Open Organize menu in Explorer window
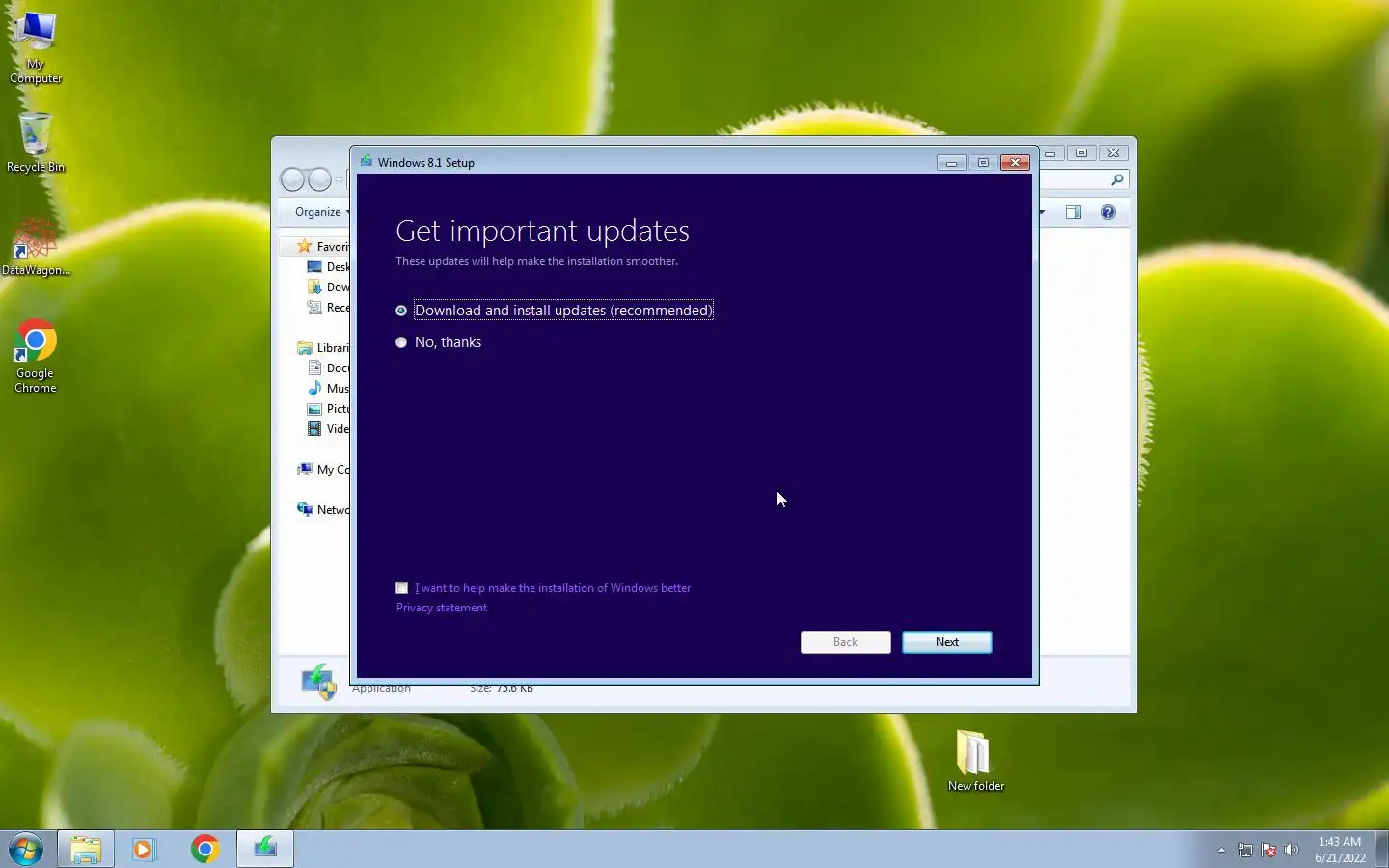This screenshot has width=1389, height=868. click(x=322, y=212)
